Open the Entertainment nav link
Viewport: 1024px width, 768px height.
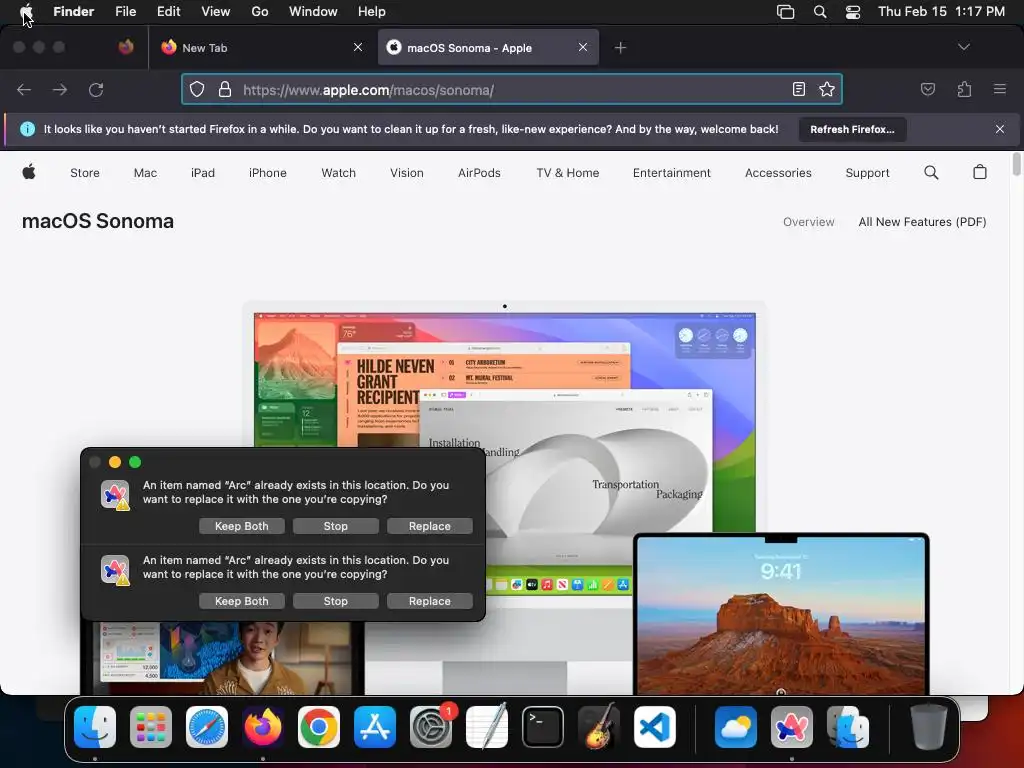point(671,173)
